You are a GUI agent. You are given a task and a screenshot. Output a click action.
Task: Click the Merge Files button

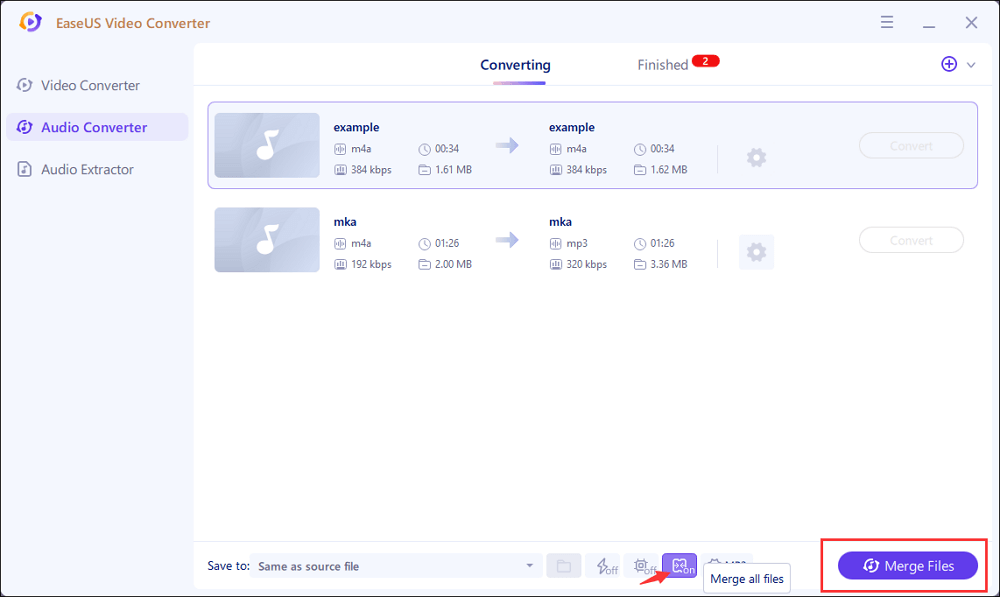907,566
